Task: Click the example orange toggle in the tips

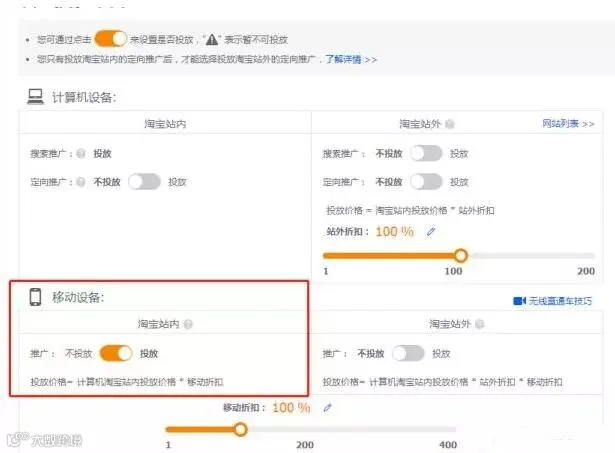Action: [111, 39]
